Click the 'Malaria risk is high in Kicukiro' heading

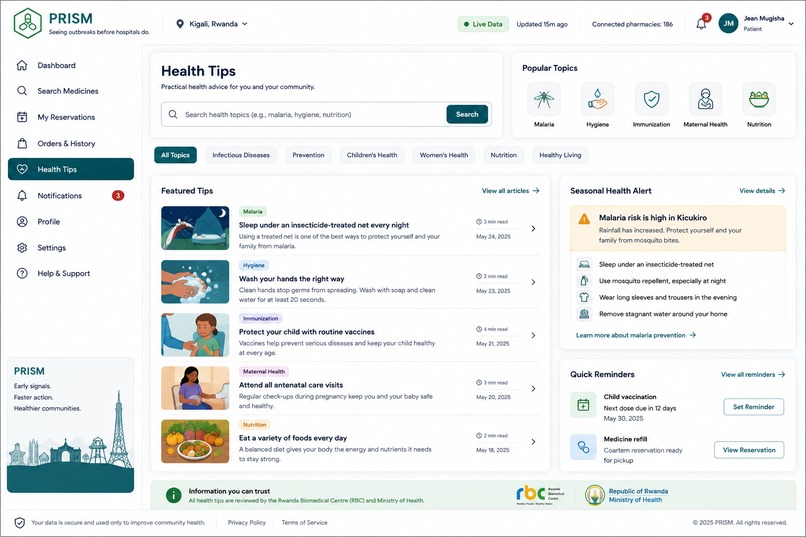(x=653, y=218)
